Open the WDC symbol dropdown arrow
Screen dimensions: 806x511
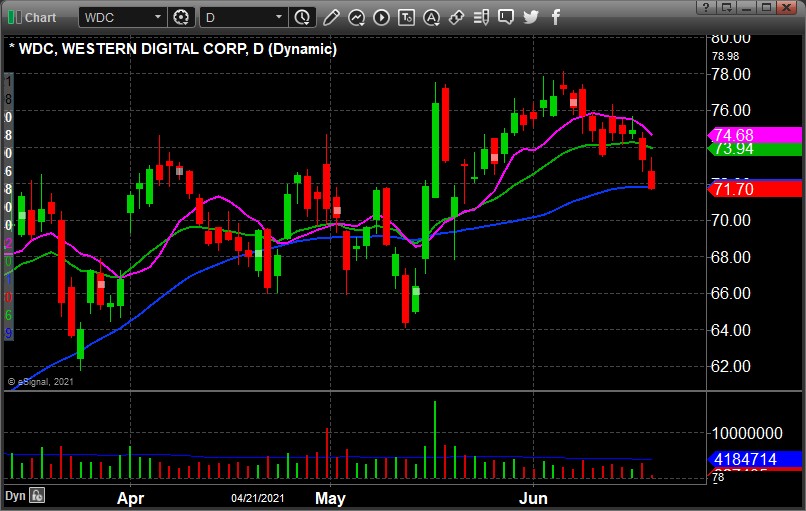[x=158, y=17]
